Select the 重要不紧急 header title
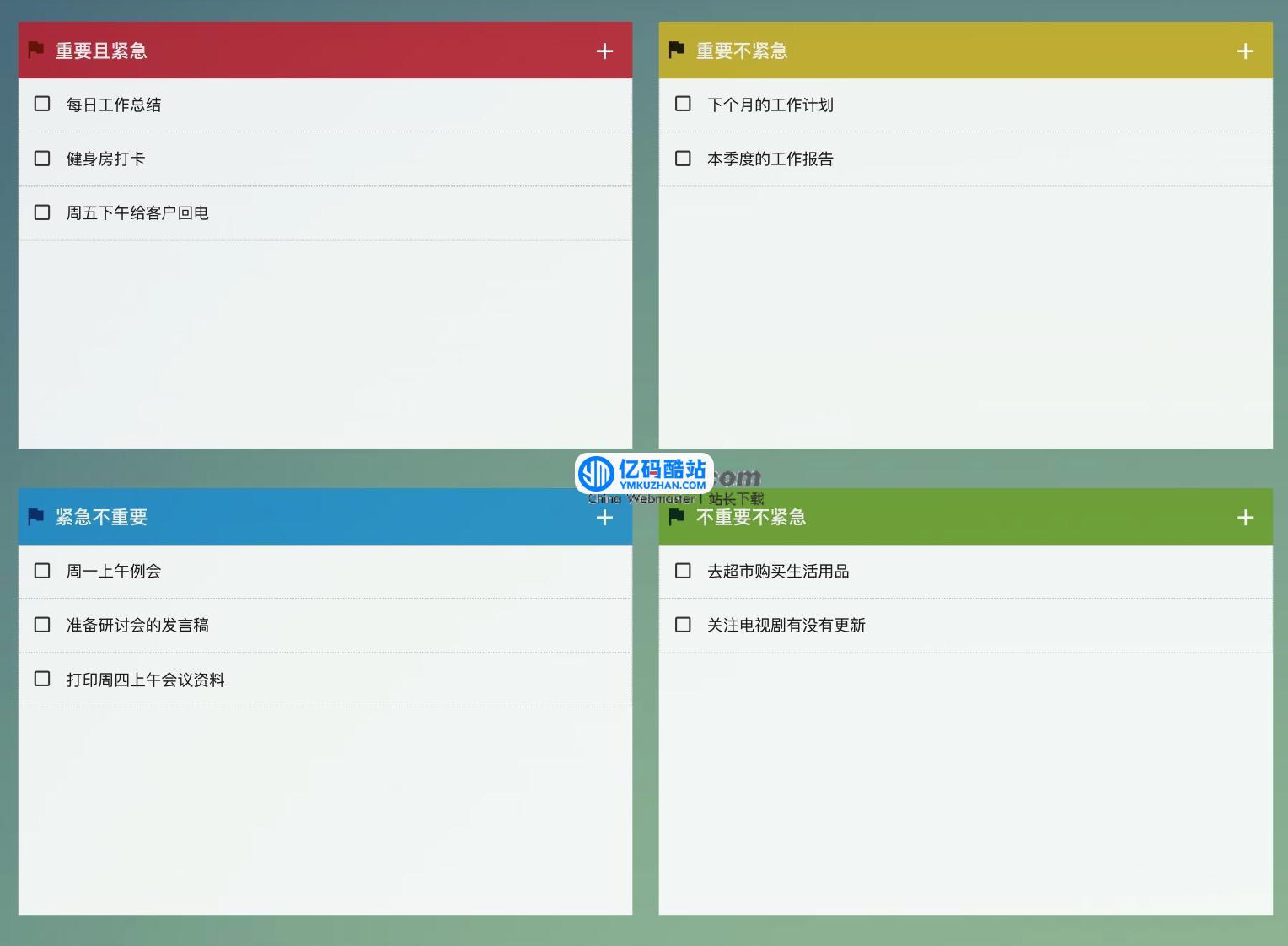 742,51
